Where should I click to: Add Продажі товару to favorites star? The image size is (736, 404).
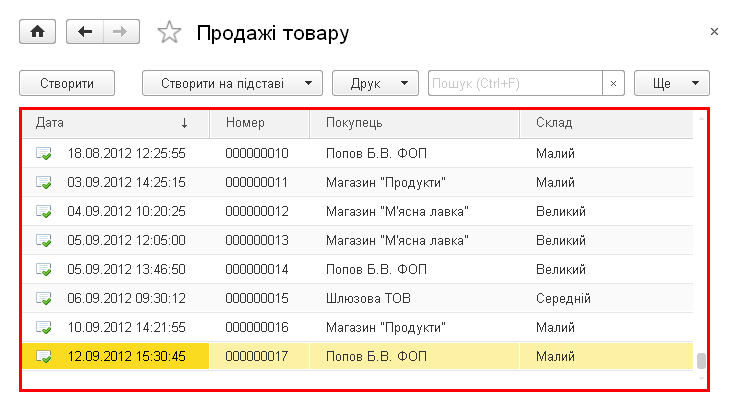coord(169,32)
